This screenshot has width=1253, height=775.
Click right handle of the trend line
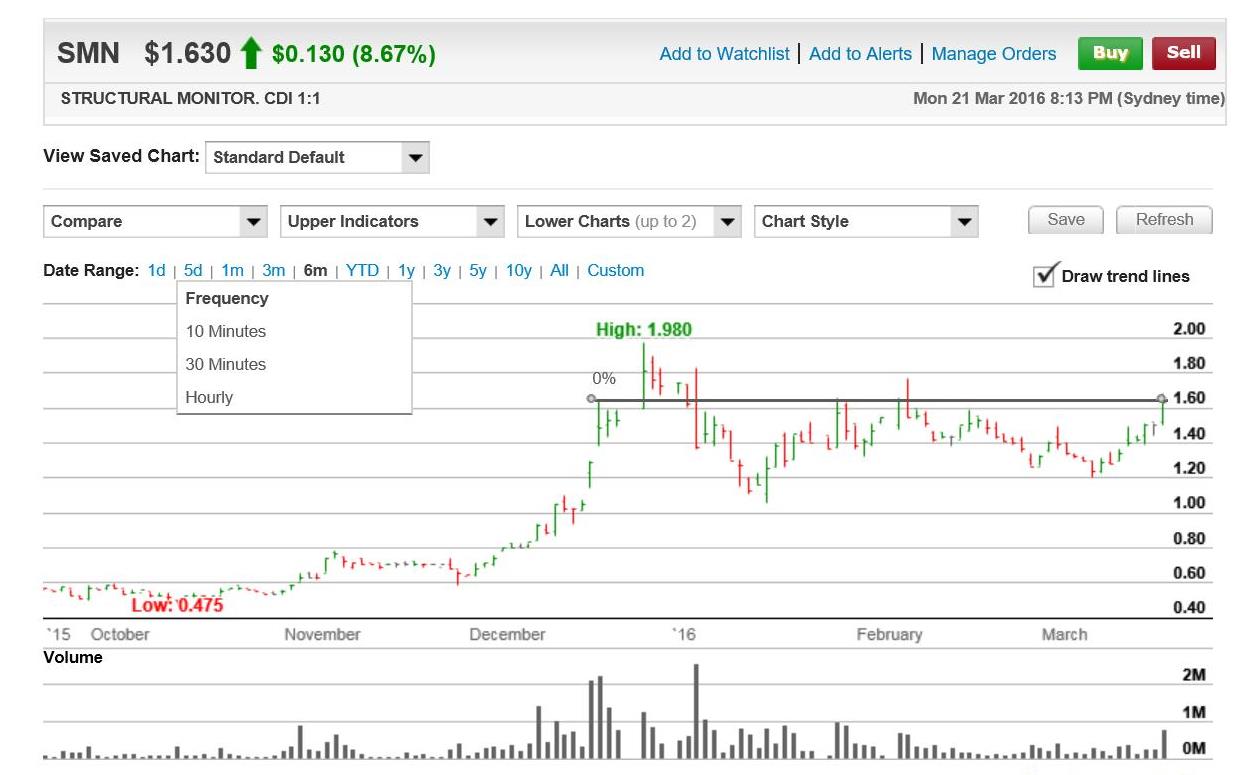1161,399
